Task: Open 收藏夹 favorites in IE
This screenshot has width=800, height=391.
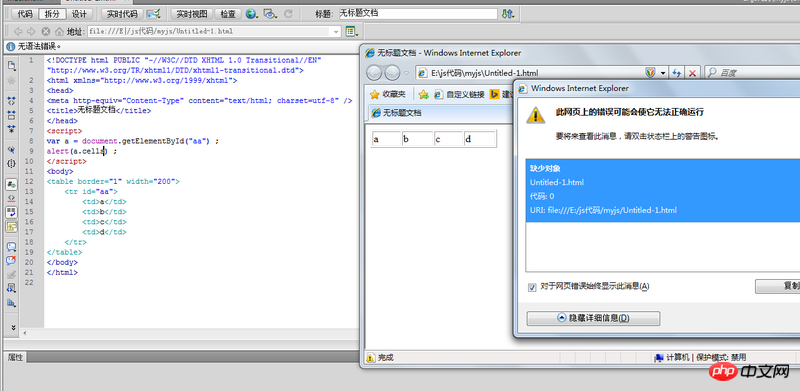Action: click(x=388, y=94)
